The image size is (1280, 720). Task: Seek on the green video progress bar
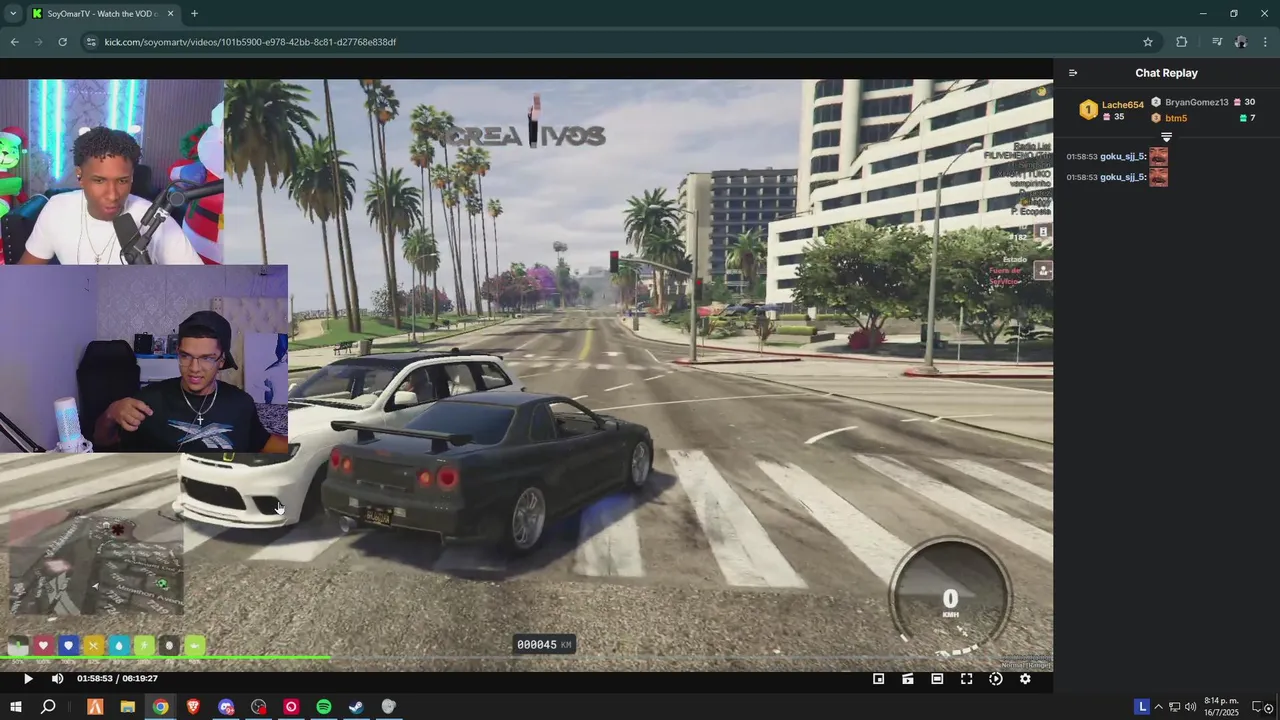point(526,658)
